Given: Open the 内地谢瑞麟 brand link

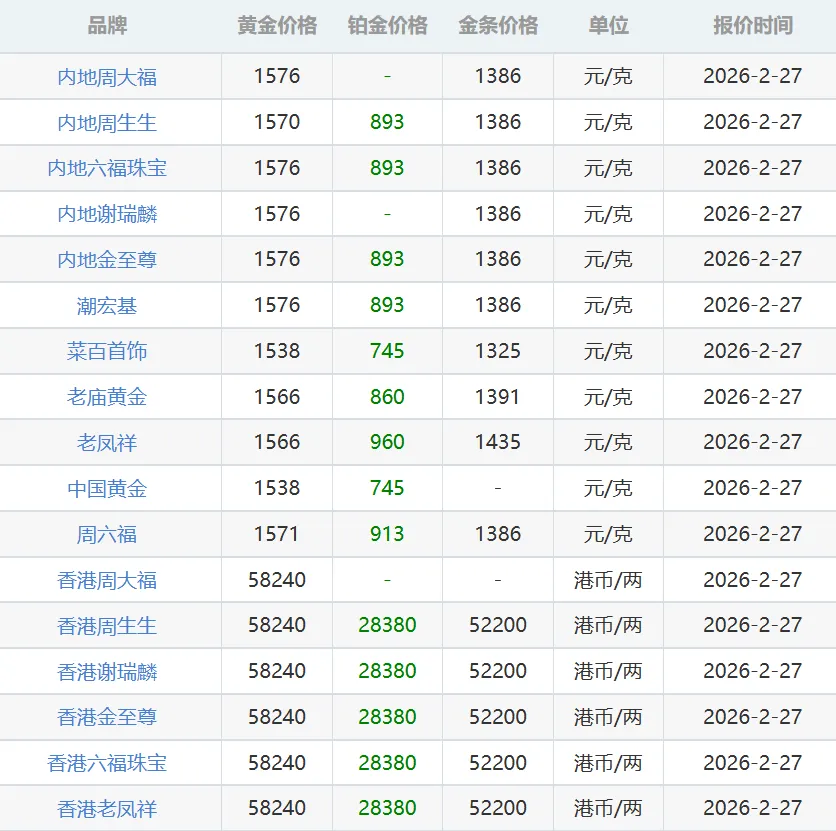Looking at the screenshot, I should (x=107, y=214).
